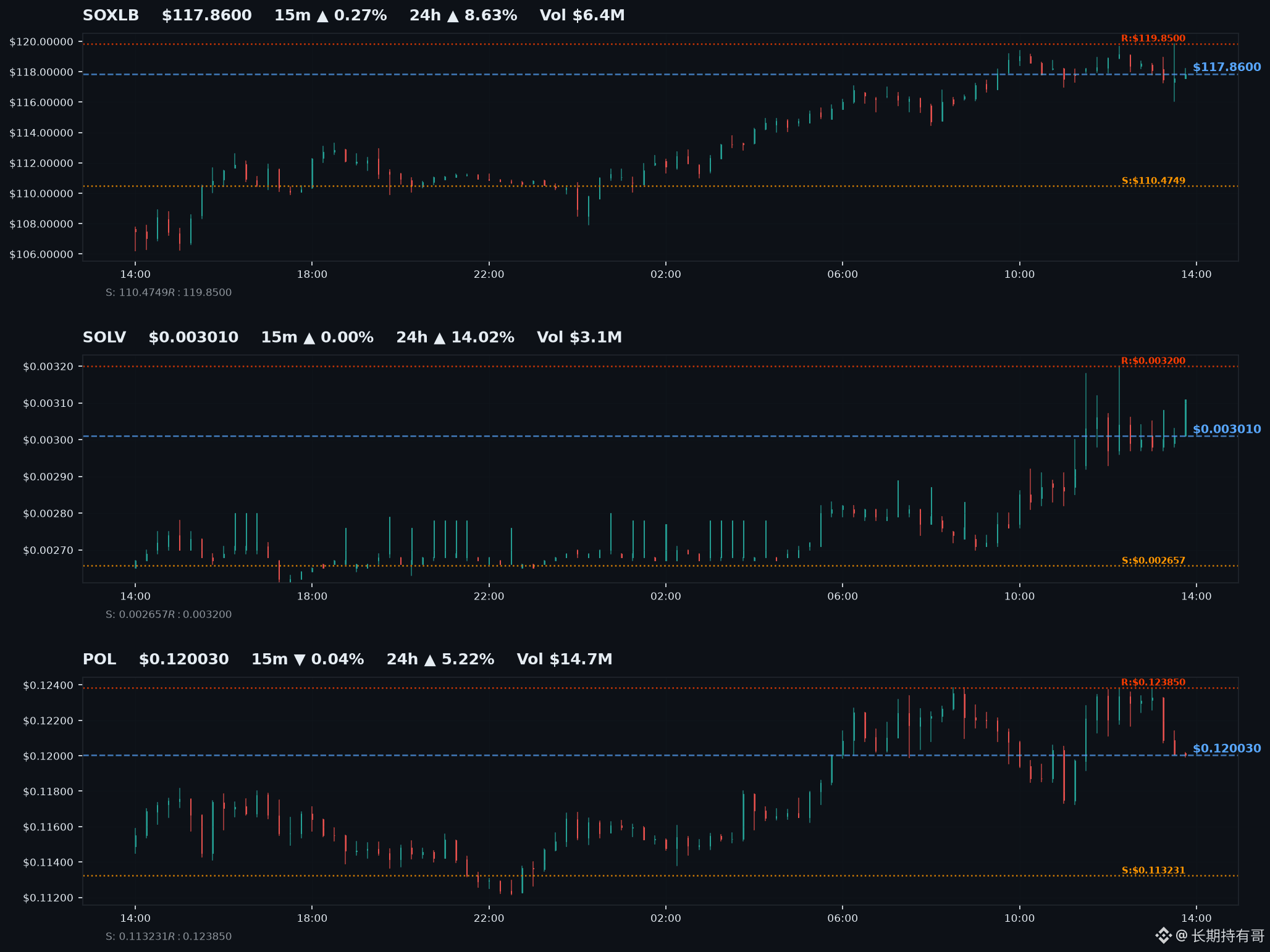The height and width of the screenshot is (952, 1270).
Task: Select the 02:00 time label on SOXLB chart
Action: 666,275
